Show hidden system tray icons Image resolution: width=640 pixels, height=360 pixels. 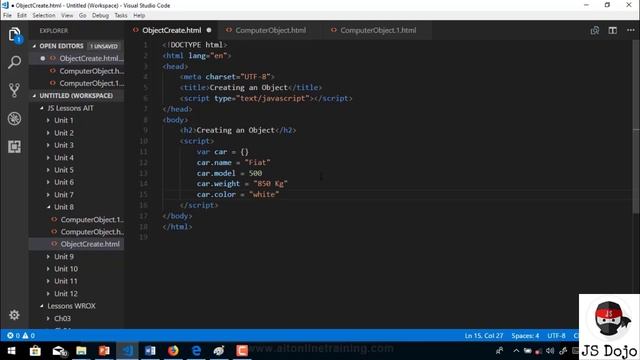point(516,351)
